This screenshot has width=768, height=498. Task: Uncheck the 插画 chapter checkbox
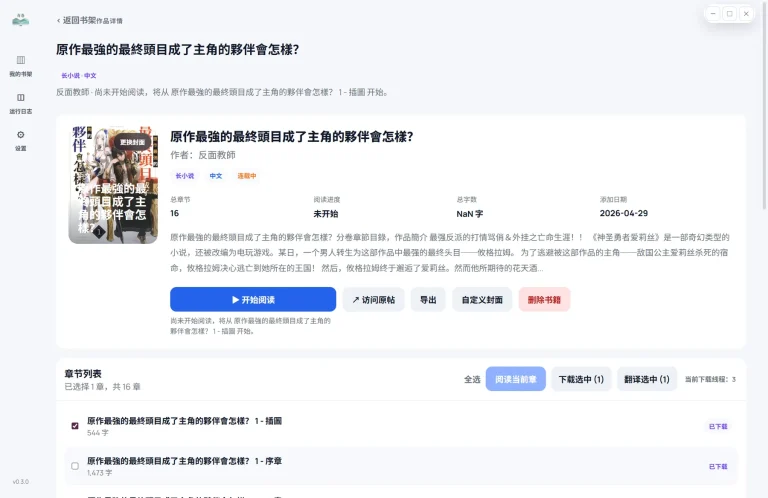pos(75,425)
